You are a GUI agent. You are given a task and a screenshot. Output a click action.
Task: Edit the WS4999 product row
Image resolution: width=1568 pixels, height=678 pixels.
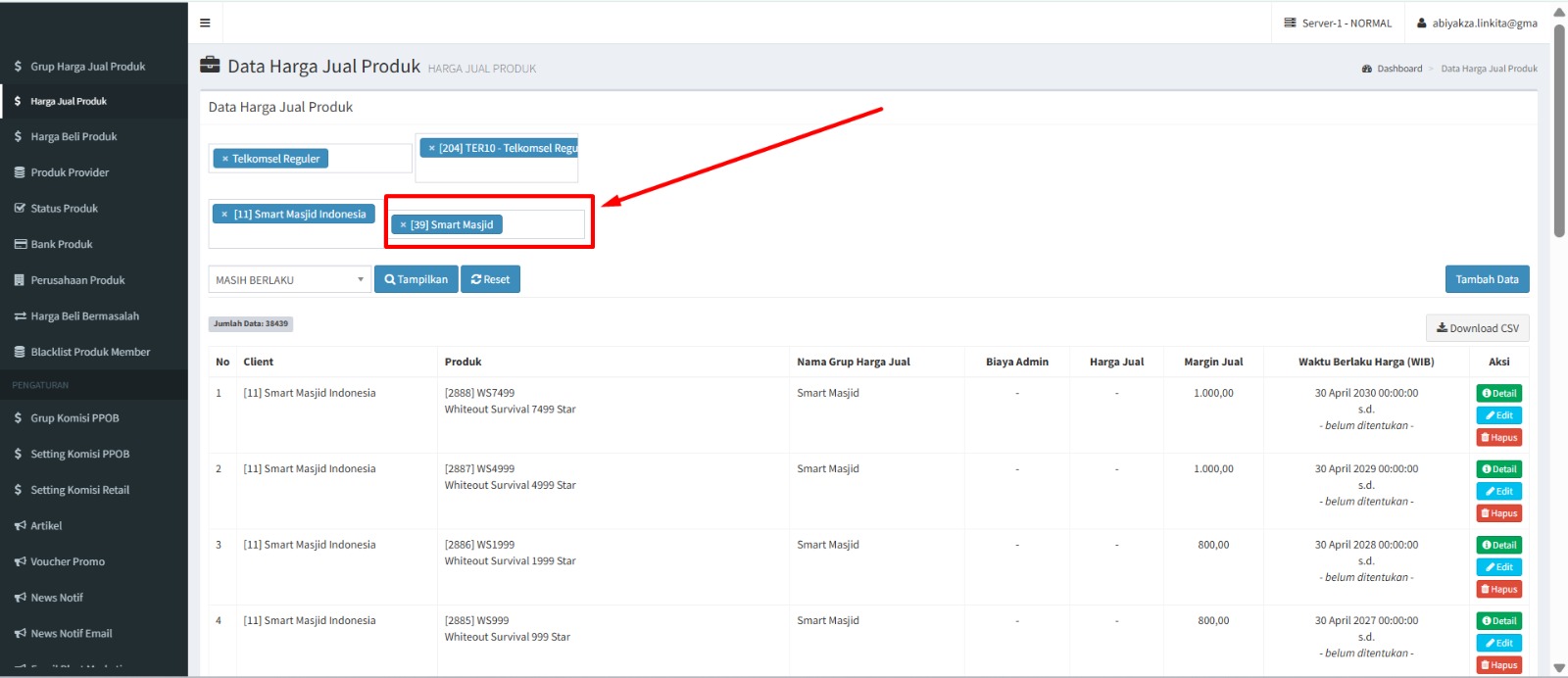[x=1498, y=492]
